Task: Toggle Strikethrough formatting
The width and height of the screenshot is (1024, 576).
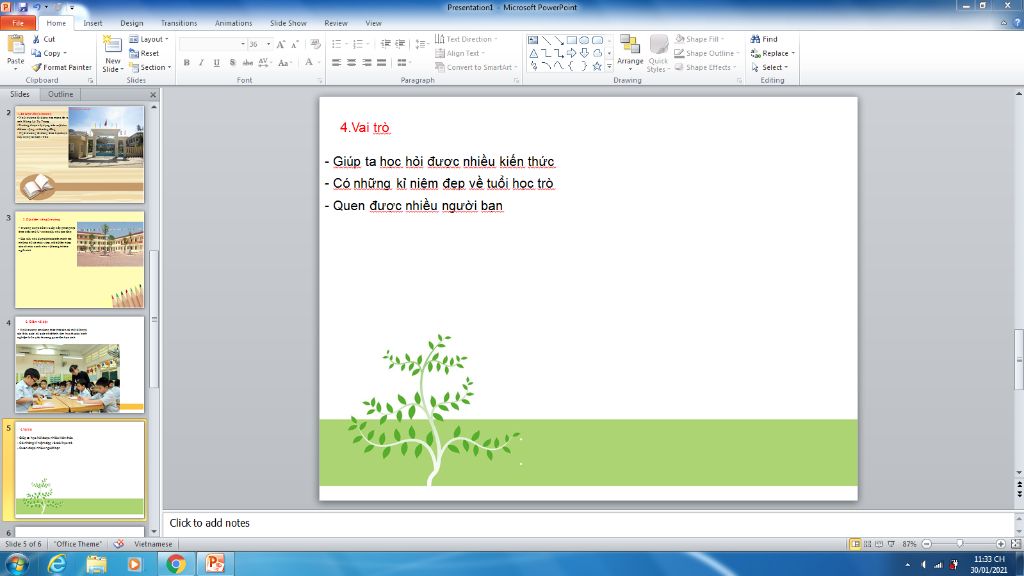Action: (248, 63)
